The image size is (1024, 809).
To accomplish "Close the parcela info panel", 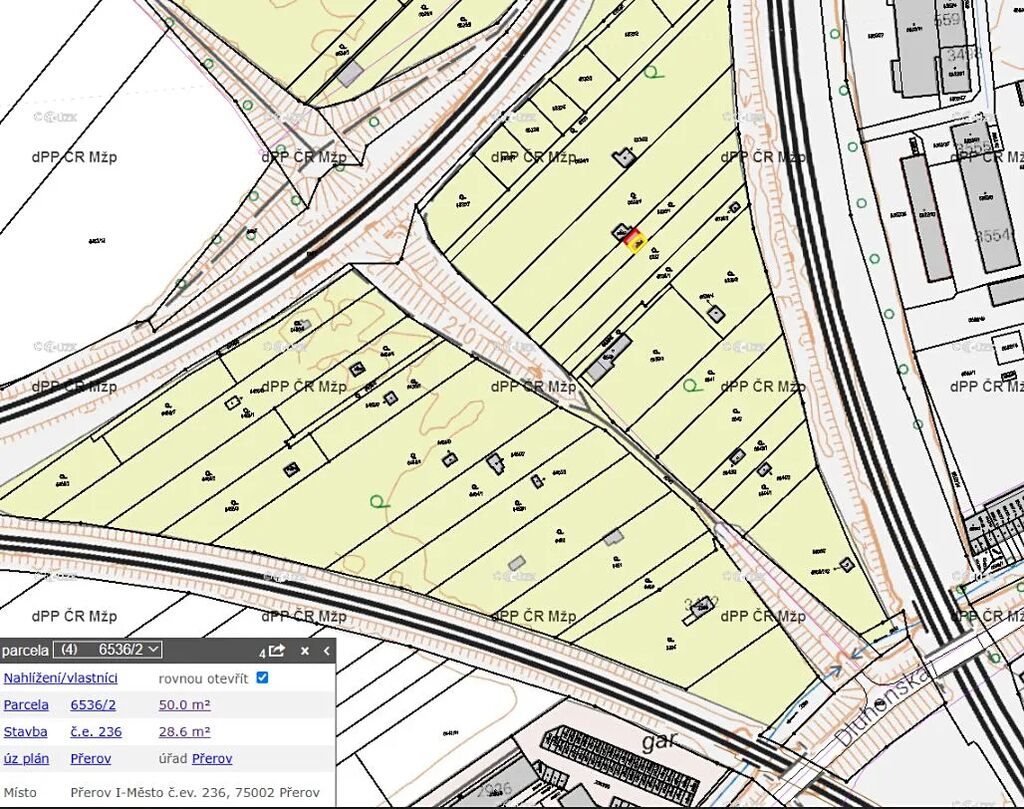I will point(305,650).
